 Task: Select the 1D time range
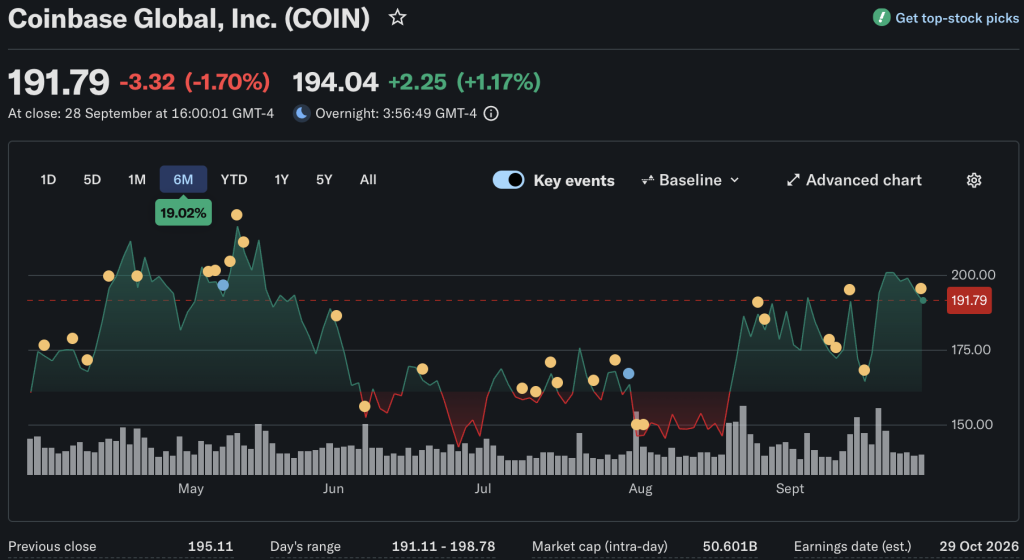[x=48, y=179]
